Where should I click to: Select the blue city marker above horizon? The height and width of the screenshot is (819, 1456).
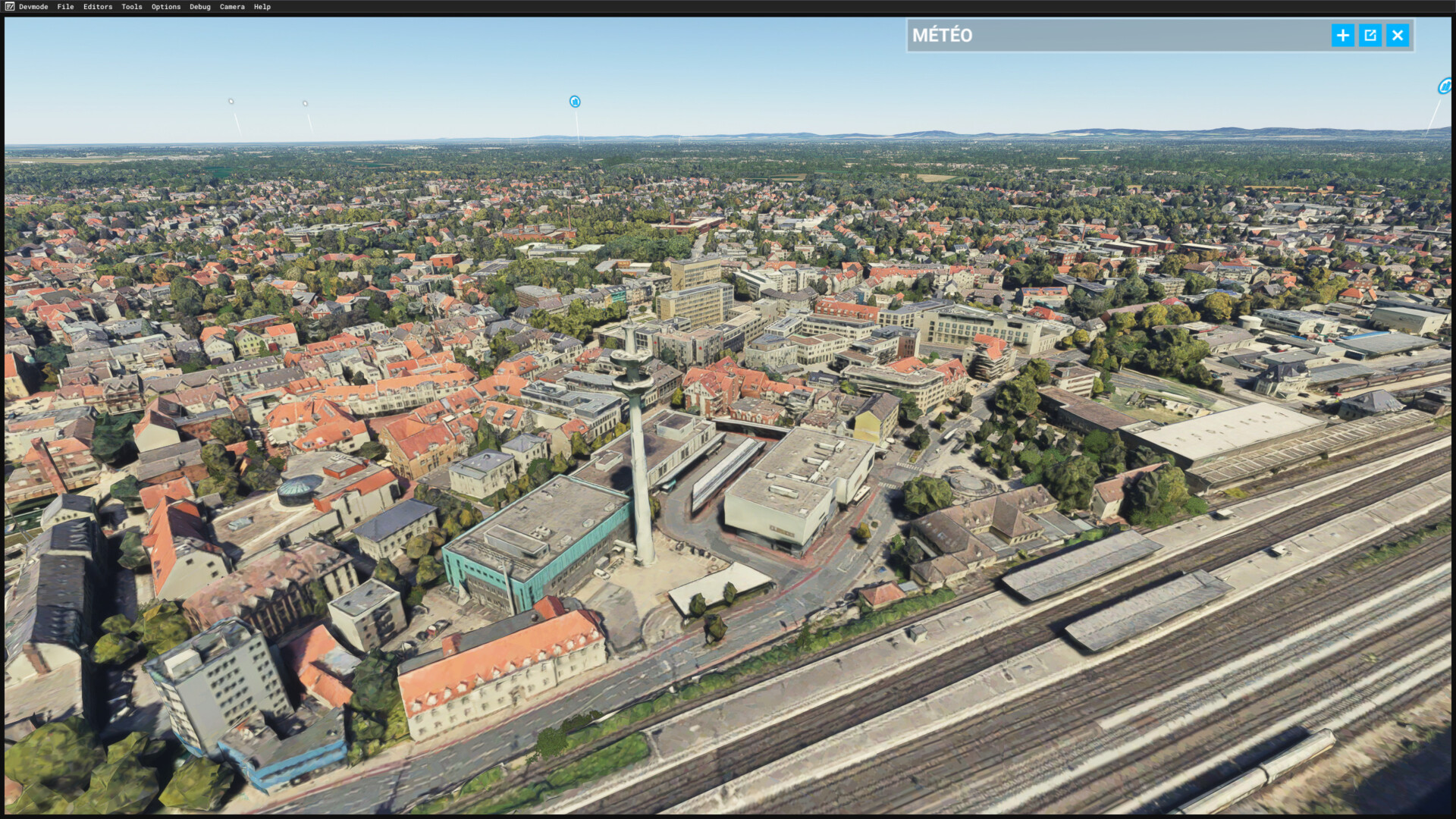575,102
